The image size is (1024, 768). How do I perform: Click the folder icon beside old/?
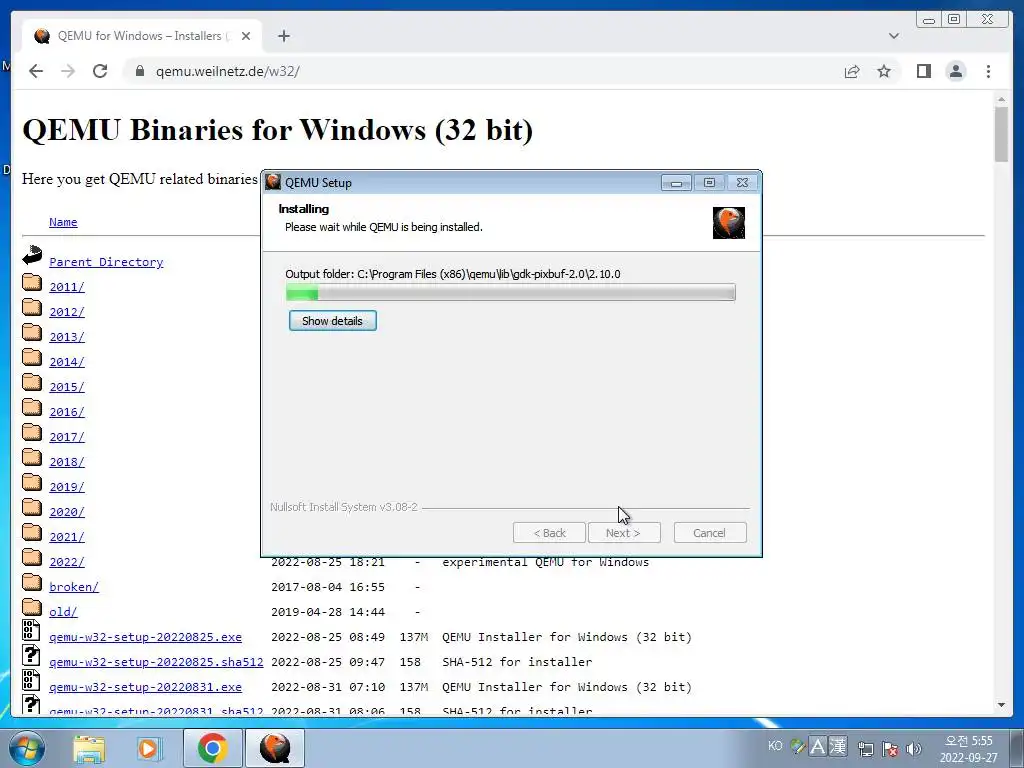32,607
